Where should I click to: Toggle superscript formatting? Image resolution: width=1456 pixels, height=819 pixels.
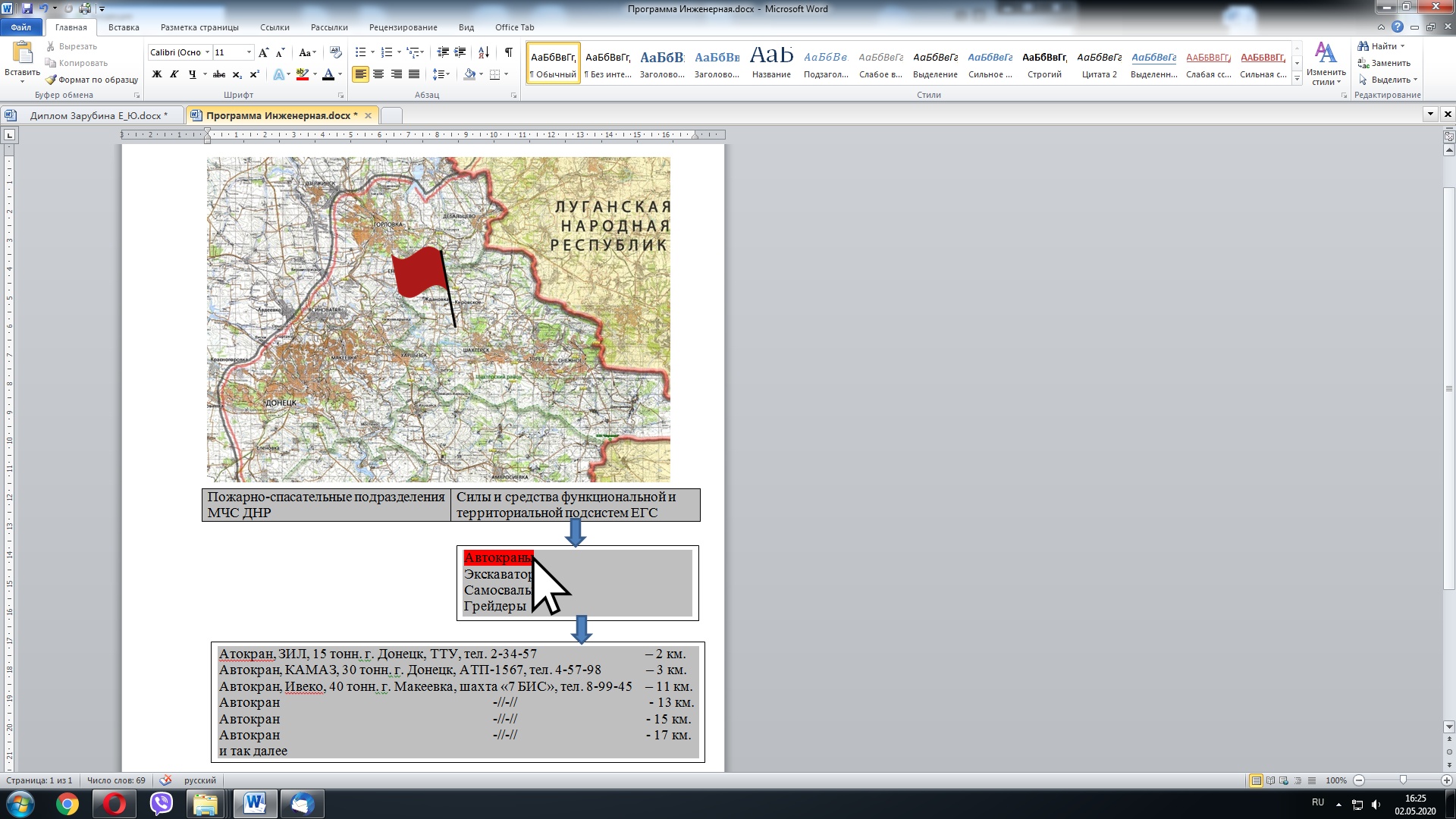tap(254, 74)
